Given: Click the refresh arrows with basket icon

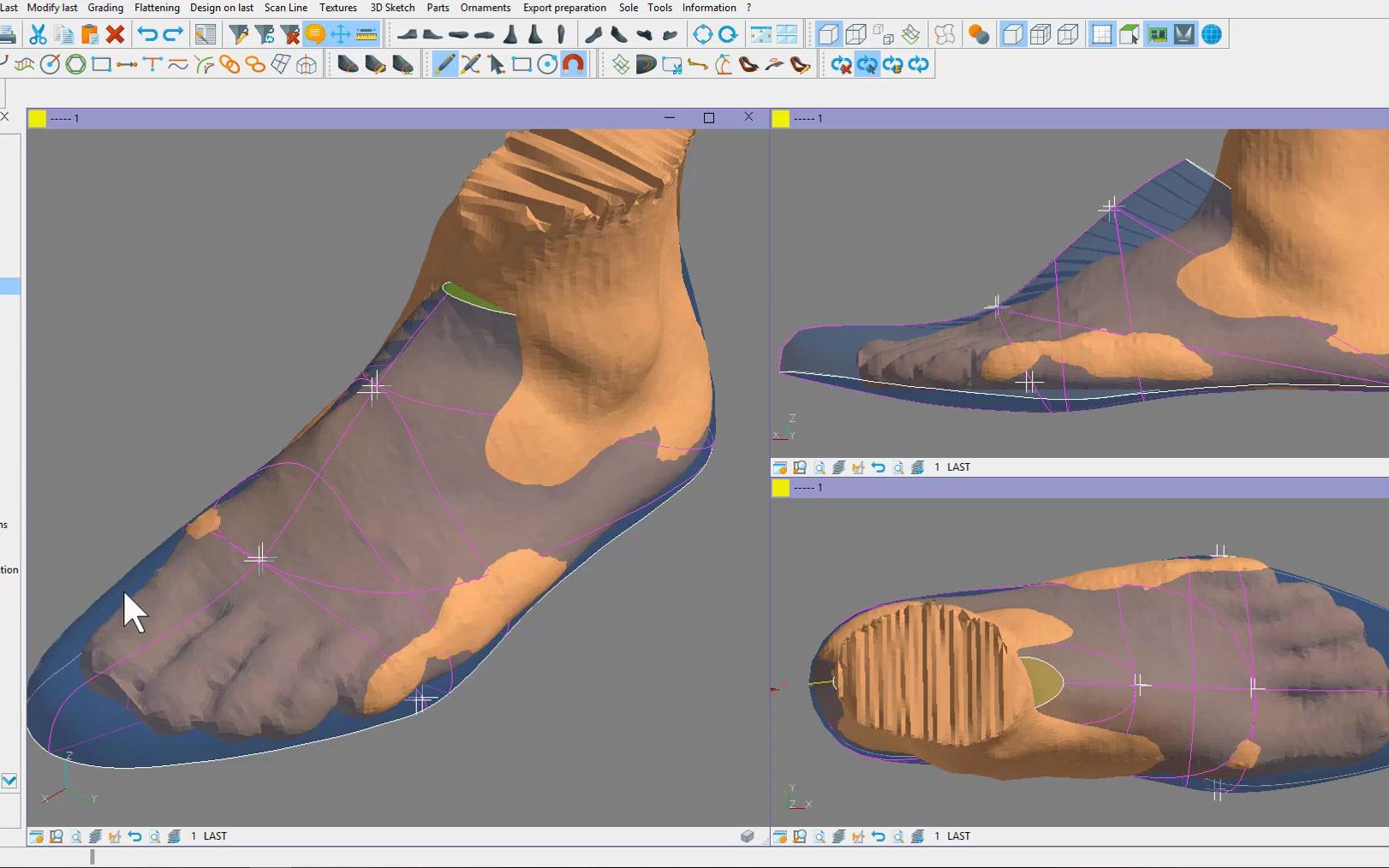Looking at the screenshot, I should 892,64.
